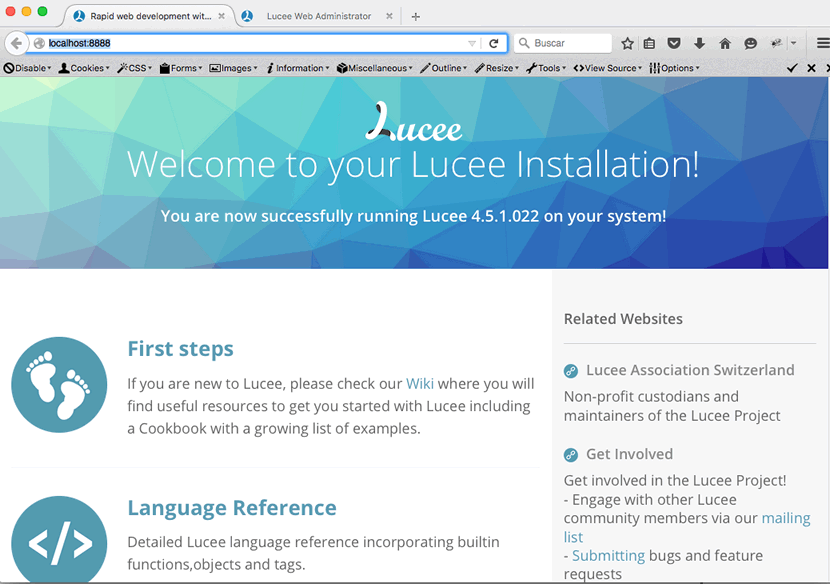The height and width of the screenshot is (584, 830).
Task: Open Firebug with the bug icon
Action: point(777,43)
